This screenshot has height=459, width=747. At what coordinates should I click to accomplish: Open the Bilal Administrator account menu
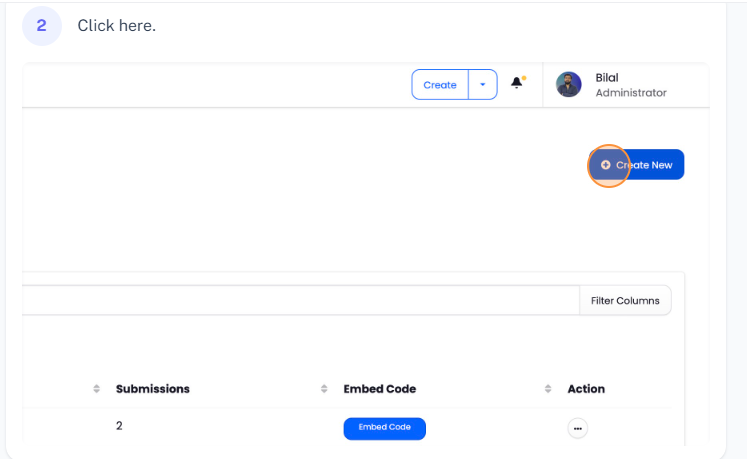pyautogui.click(x=630, y=85)
